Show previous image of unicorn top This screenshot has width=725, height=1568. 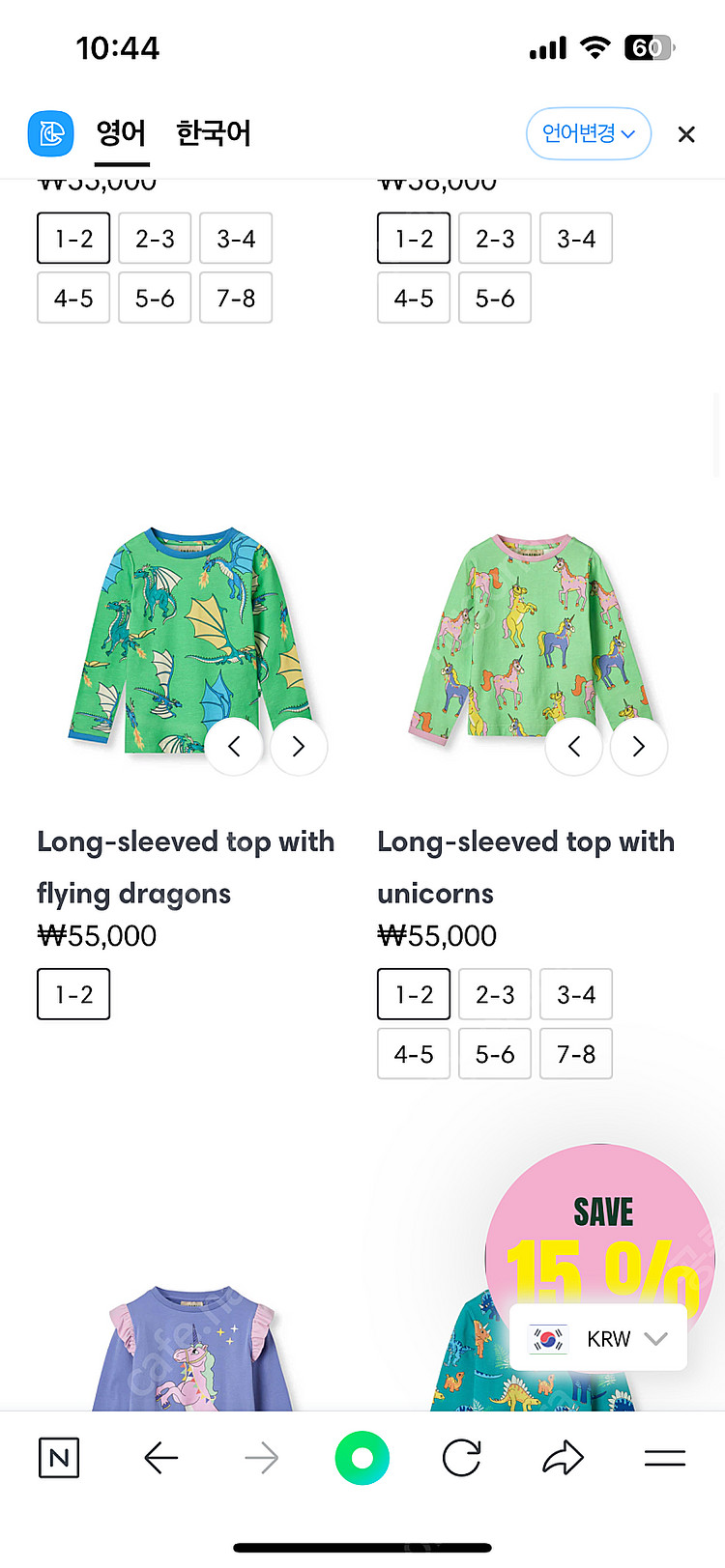(x=574, y=746)
